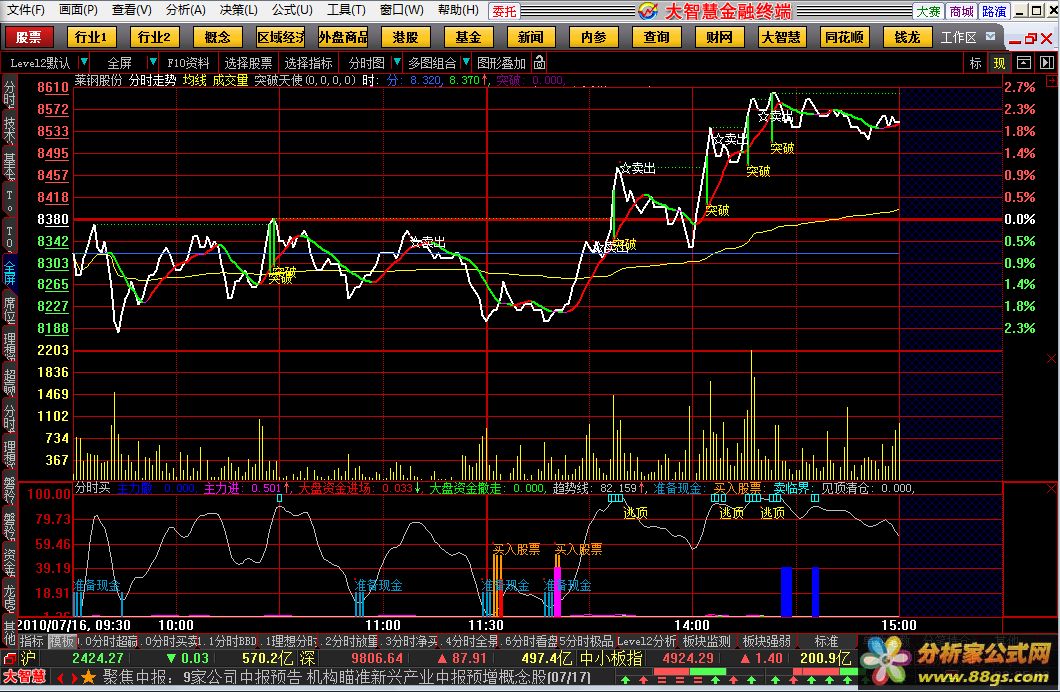This screenshot has width=1060, height=692.
Task: Open the dropdown arrow after 多图组合
Action: pyautogui.click(x=466, y=62)
